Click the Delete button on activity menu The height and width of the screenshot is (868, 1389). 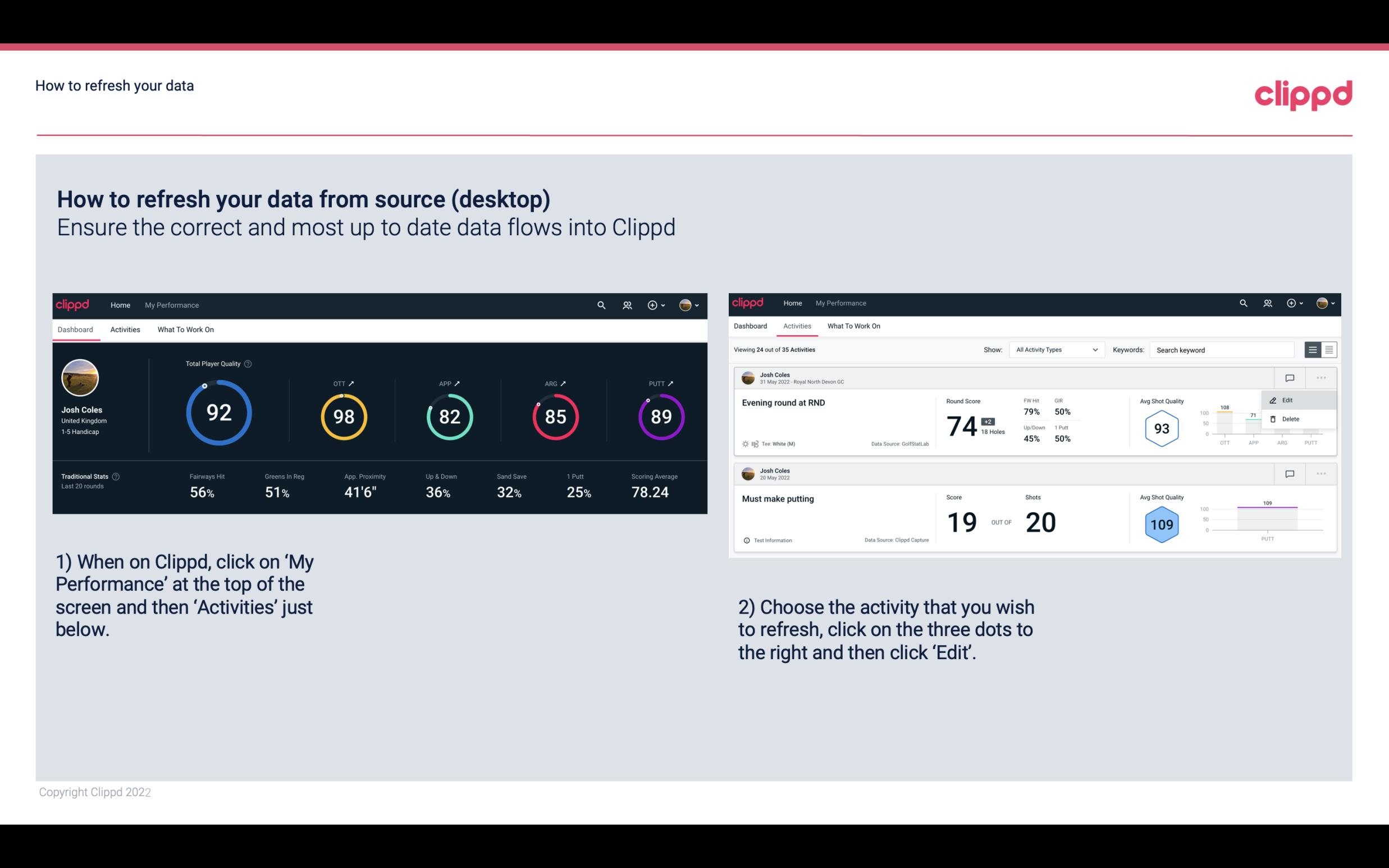[1291, 419]
